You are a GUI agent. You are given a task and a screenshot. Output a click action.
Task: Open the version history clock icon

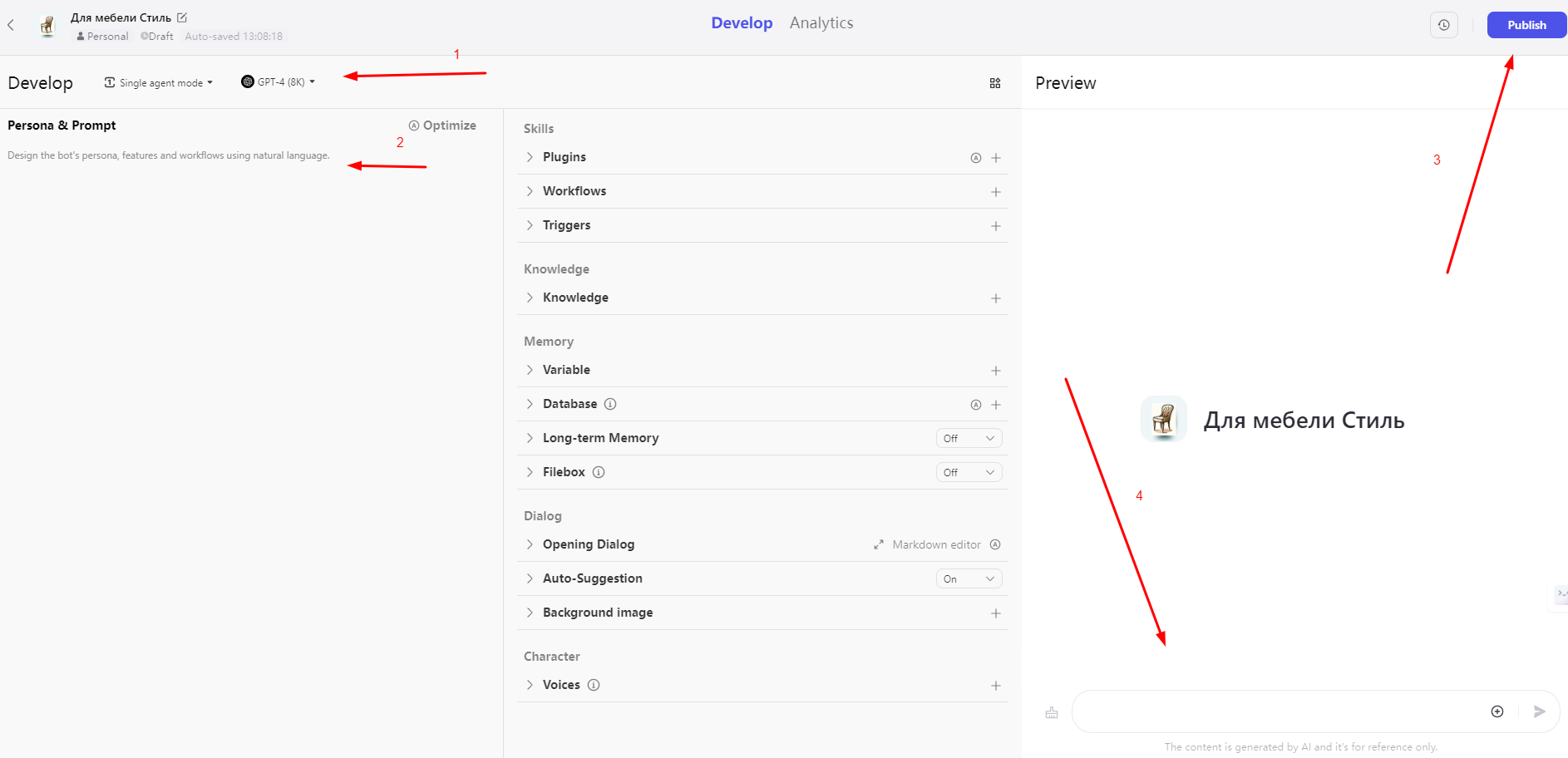pyautogui.click(x=1444, y=25)
